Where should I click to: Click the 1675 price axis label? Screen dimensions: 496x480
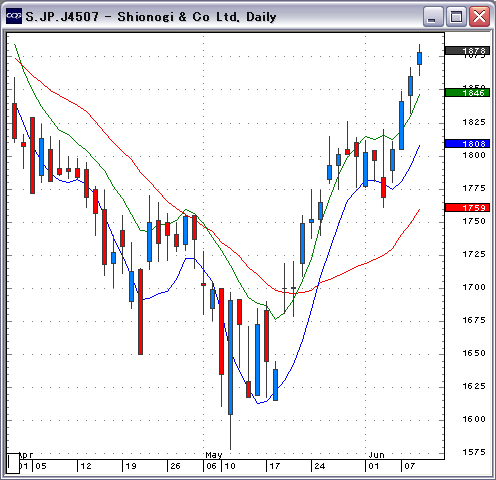(x=474, y=320)
